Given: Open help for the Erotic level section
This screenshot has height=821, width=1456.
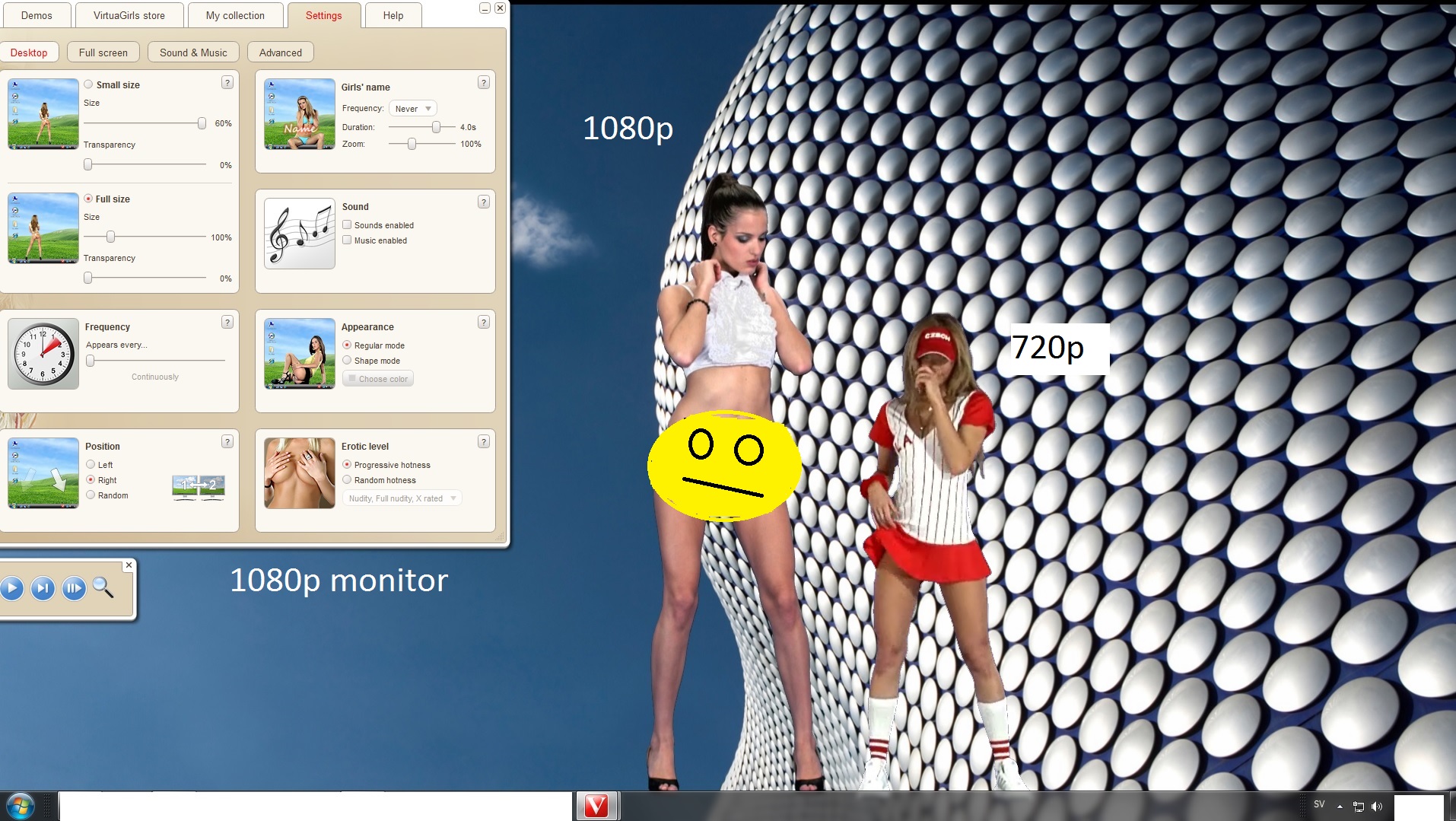Looking at the screenshot, I should [x=483, y=441].
